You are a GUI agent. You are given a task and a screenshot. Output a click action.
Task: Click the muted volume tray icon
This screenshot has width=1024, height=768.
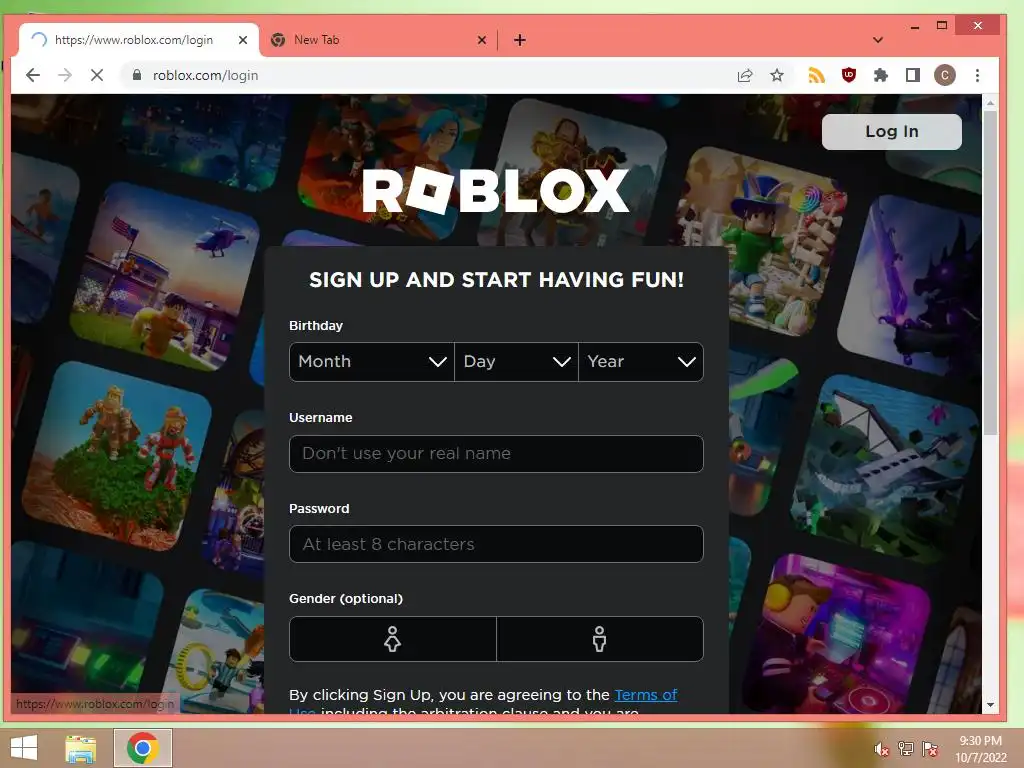pyautogui.click(x=882, y=749)
